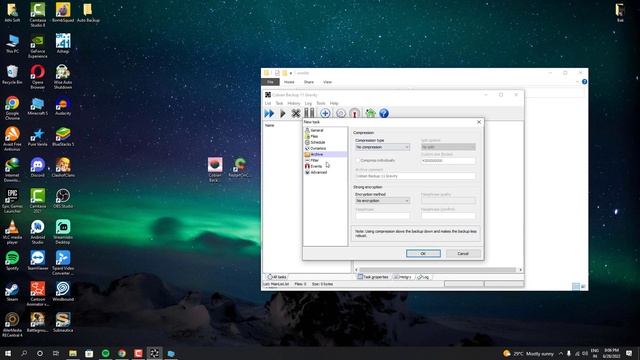Click the Spotify icon in the taskbar

[x=105, y=353]
